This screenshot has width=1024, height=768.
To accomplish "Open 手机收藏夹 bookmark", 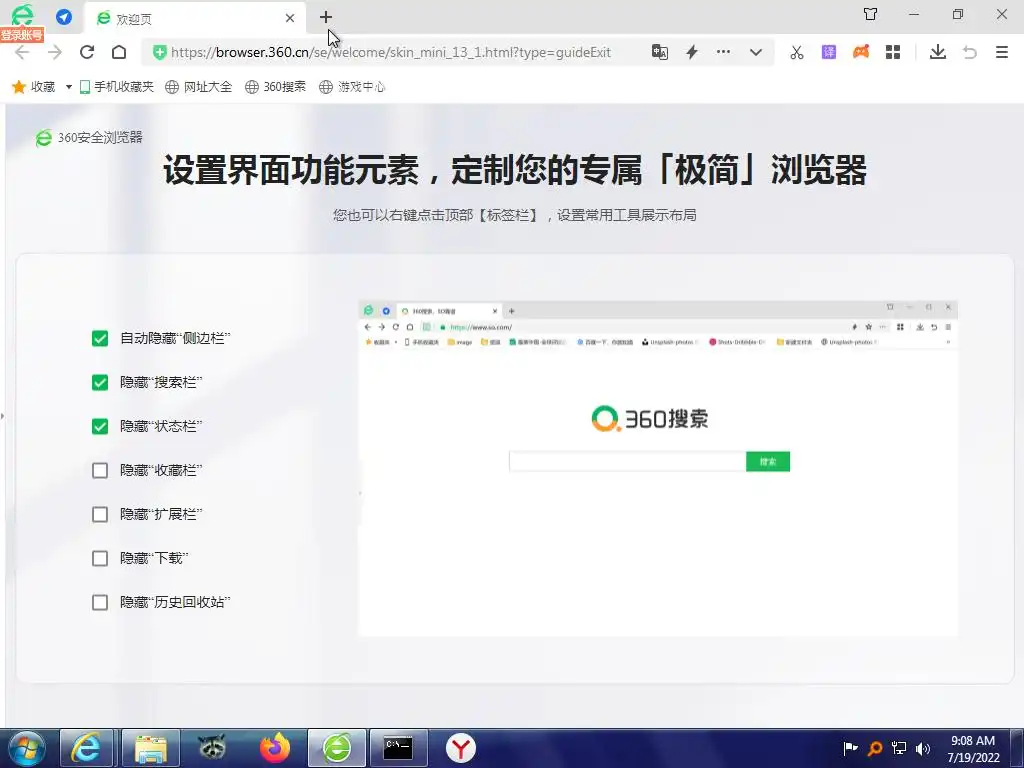I will (x=116, y=87).
